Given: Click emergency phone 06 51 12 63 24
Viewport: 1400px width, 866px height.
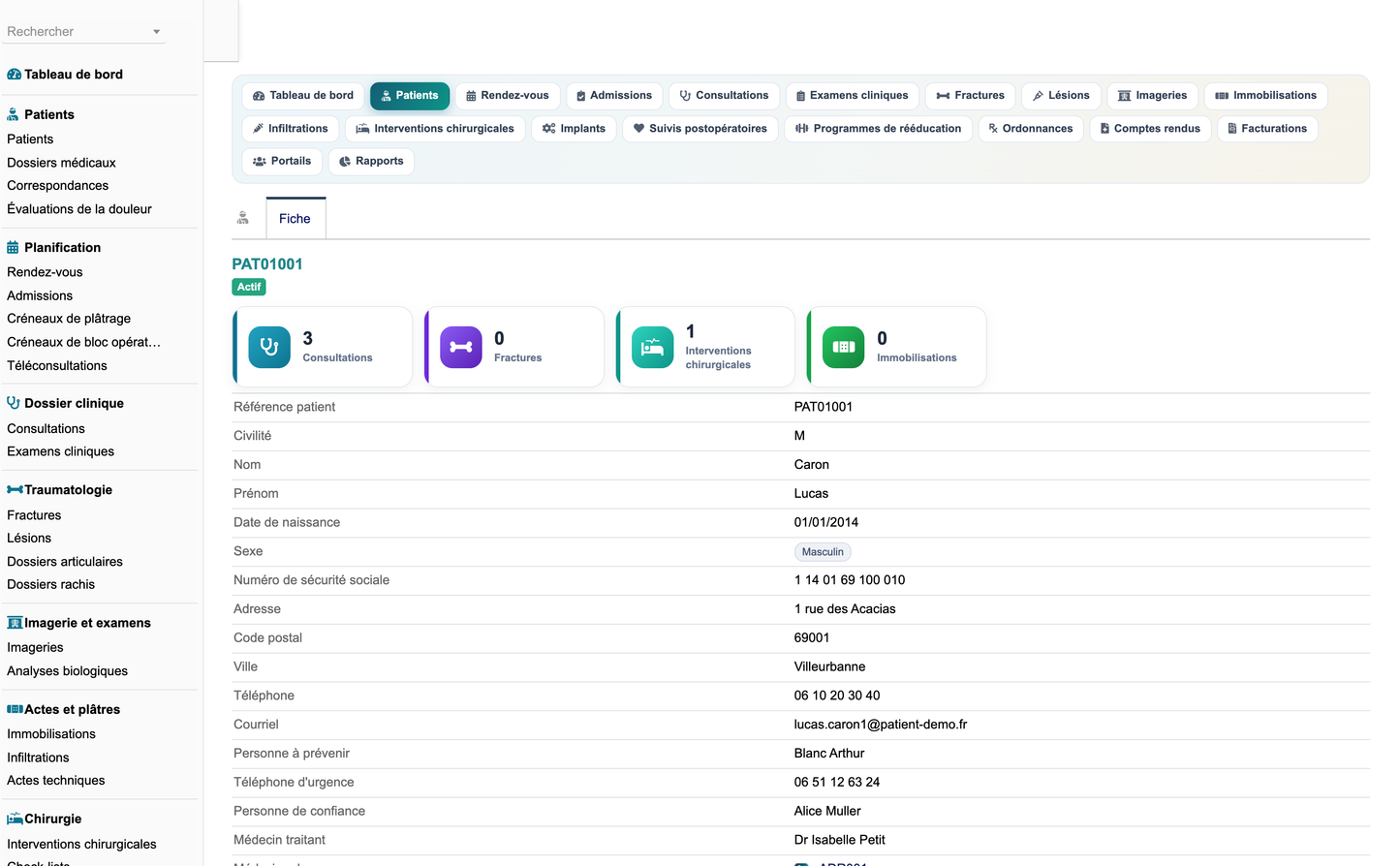Looking at the screenshot, I should (x=837, y=783).
